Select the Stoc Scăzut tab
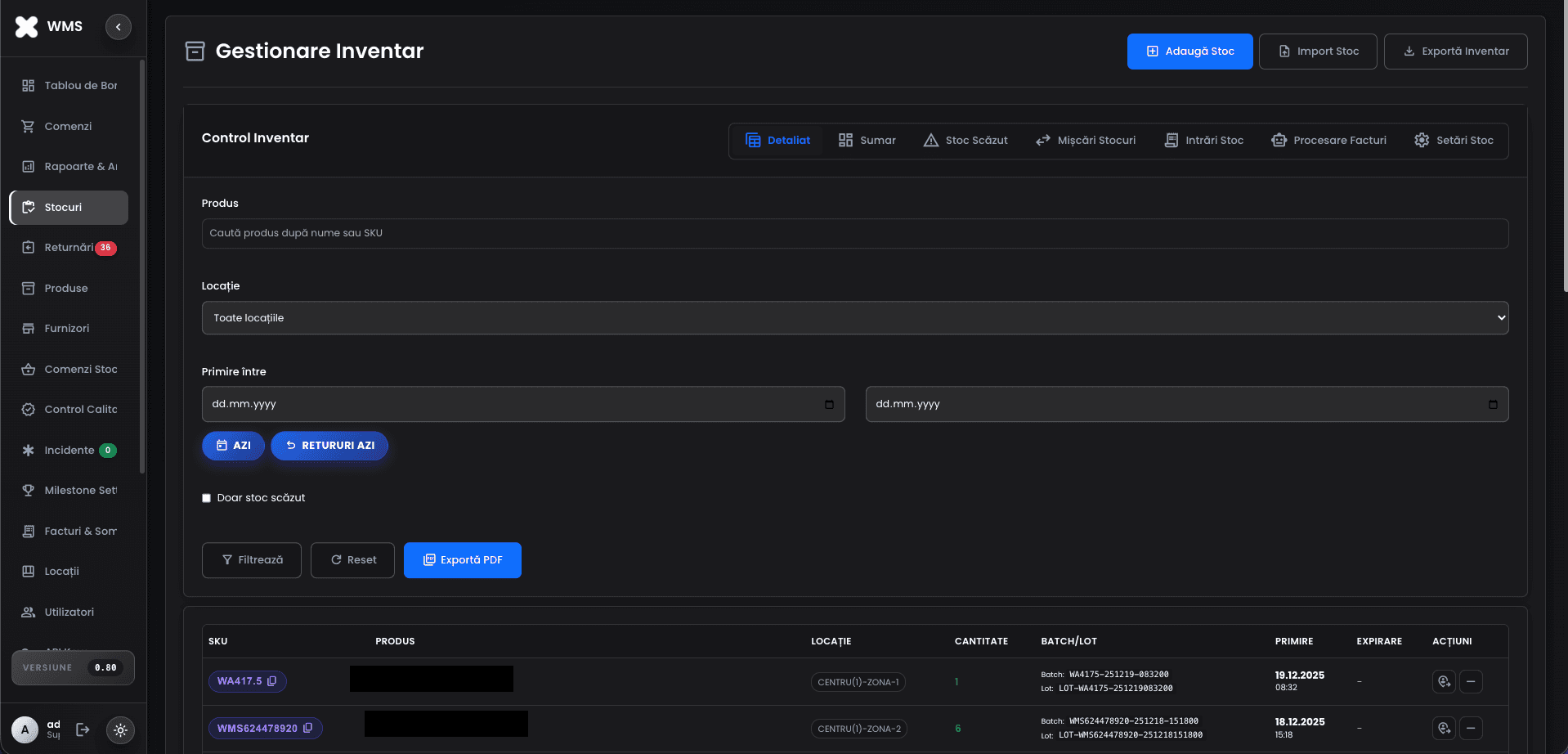 965,141
